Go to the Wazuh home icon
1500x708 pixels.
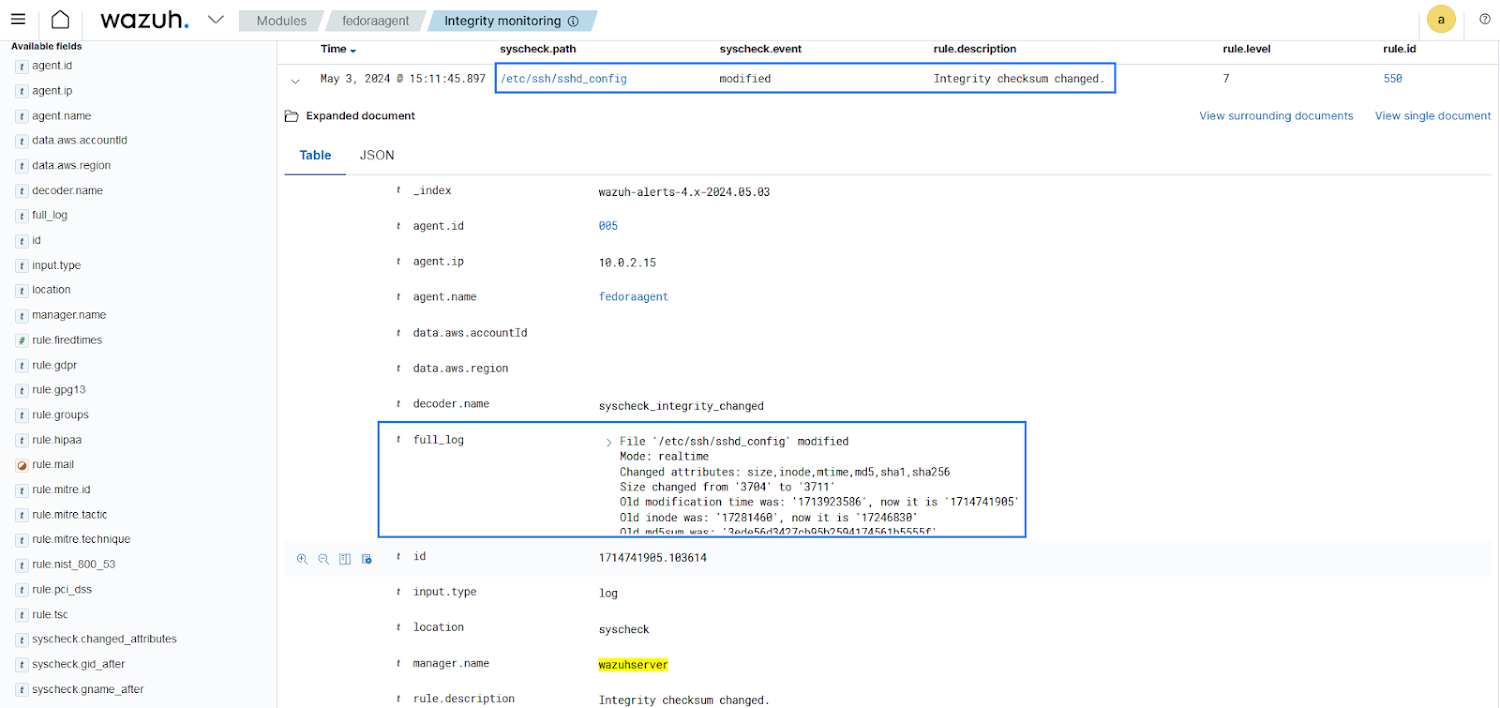point(60,20)
